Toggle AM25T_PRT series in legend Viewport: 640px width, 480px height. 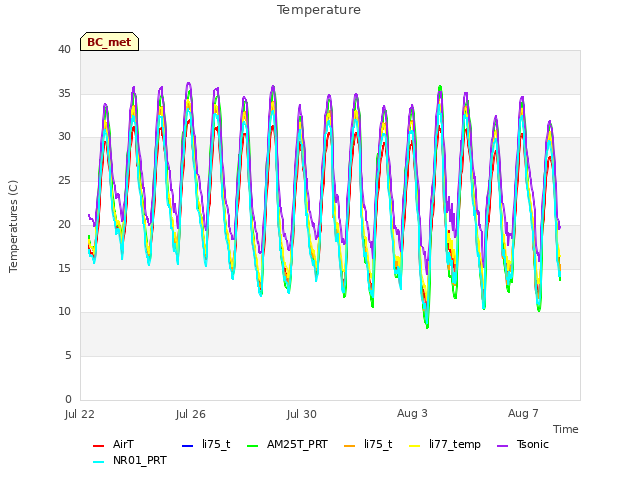tap(287, 444)
